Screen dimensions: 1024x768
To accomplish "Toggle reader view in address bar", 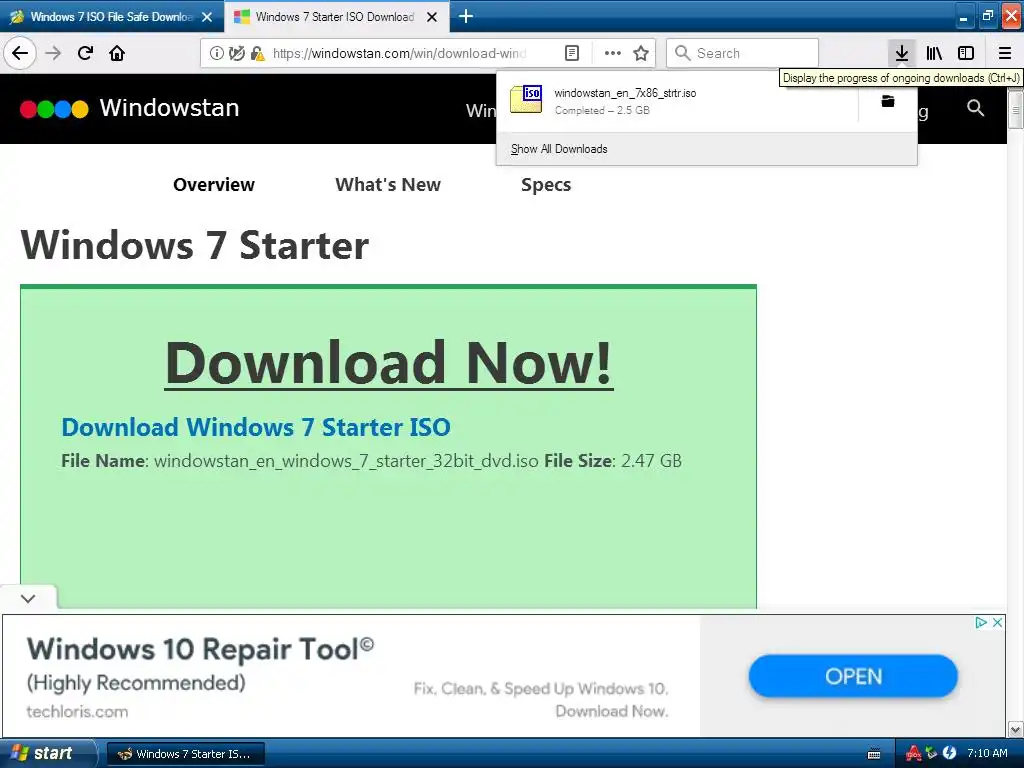I will 571,53.
